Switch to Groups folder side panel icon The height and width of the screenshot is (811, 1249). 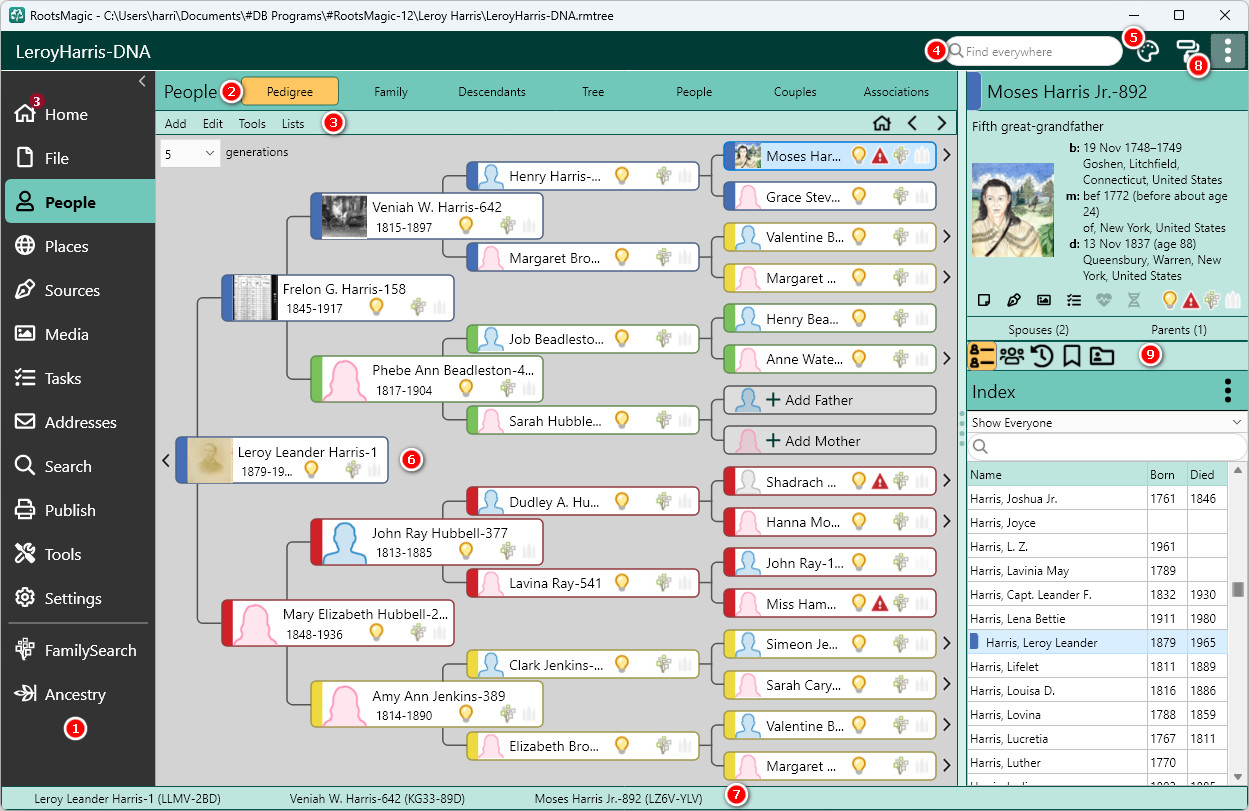tap(1102, 356)
